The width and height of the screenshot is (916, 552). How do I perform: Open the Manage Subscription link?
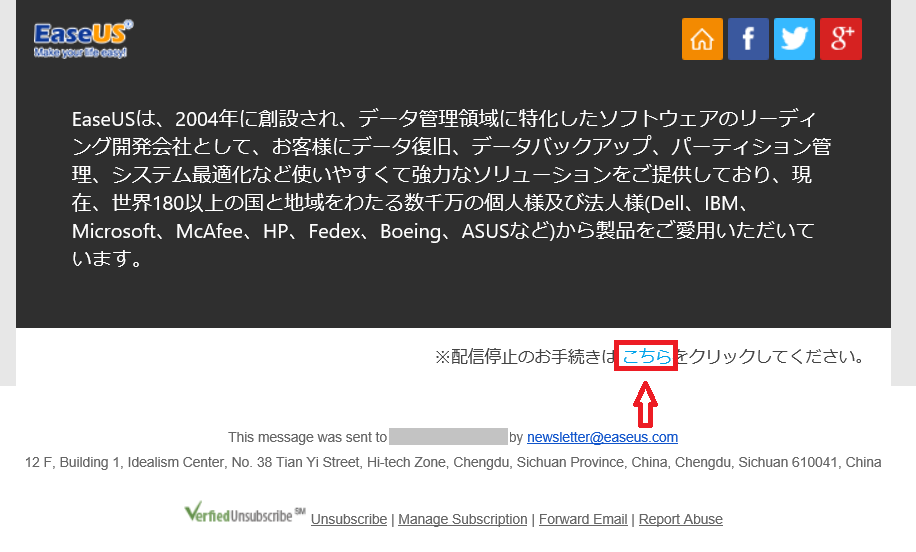(463, 519)
